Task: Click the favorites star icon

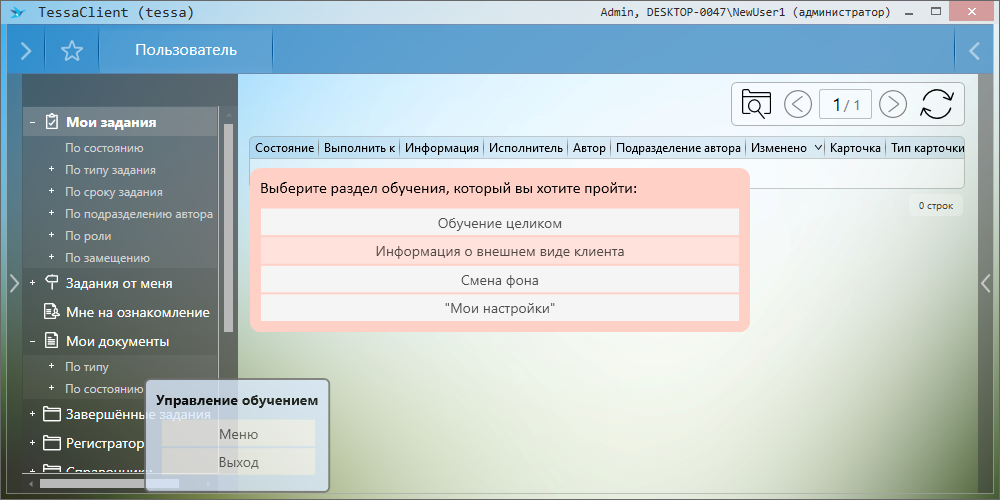Action: tap(71, 51)
